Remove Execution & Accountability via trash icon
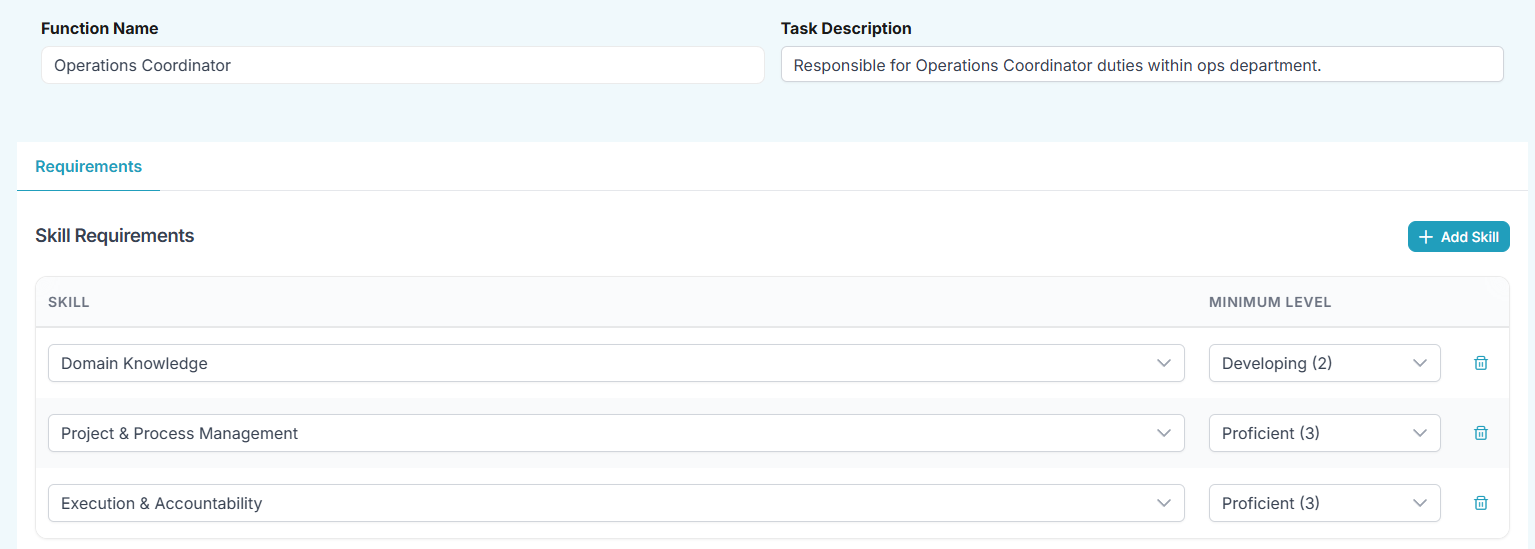1535x549 pixels. click(x=1481, y=503)
